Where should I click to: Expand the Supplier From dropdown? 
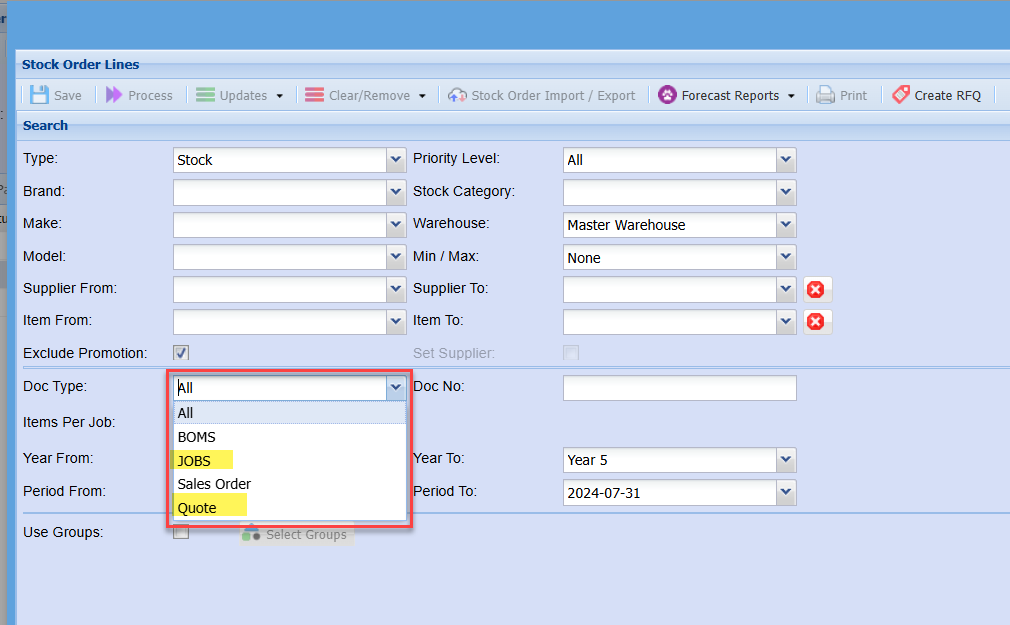395,289
